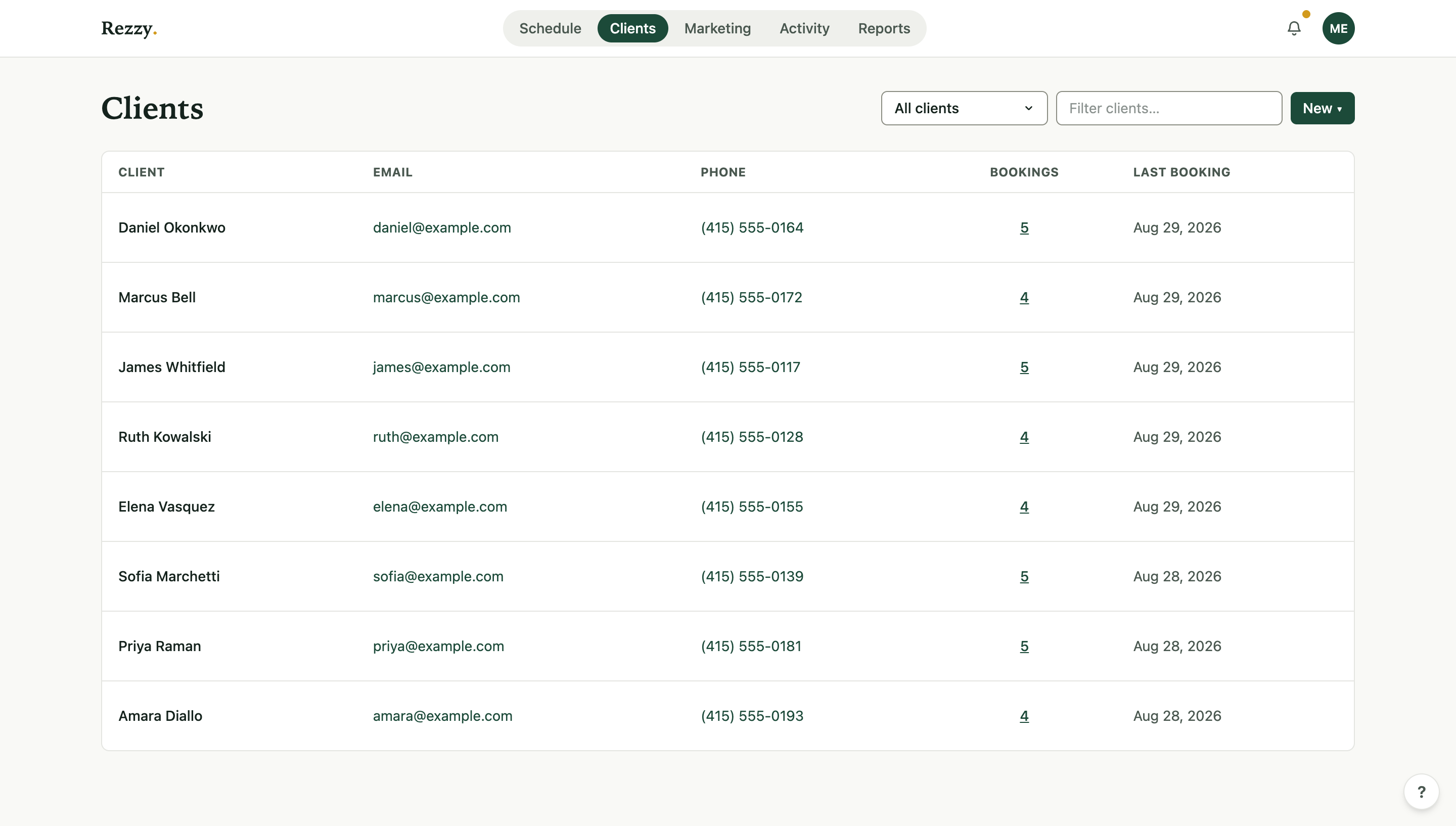The width and height of the screenshot is (1456, 826).
Task: Open the notifications bell
Action: pos(1294,28)
